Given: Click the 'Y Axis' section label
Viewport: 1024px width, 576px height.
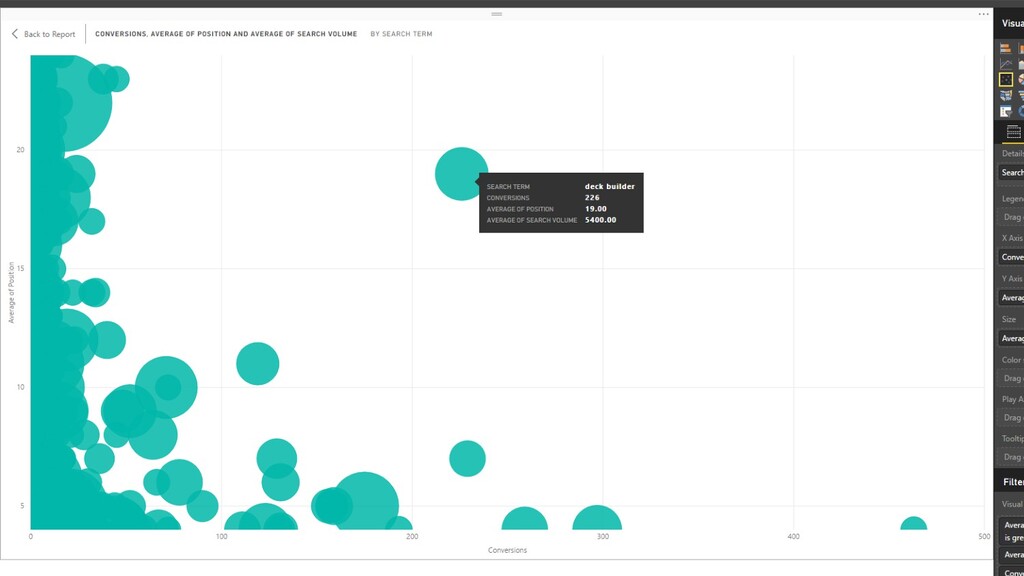Looking at the screenshot, I should pyautogui.click(x=1012, y=278).
